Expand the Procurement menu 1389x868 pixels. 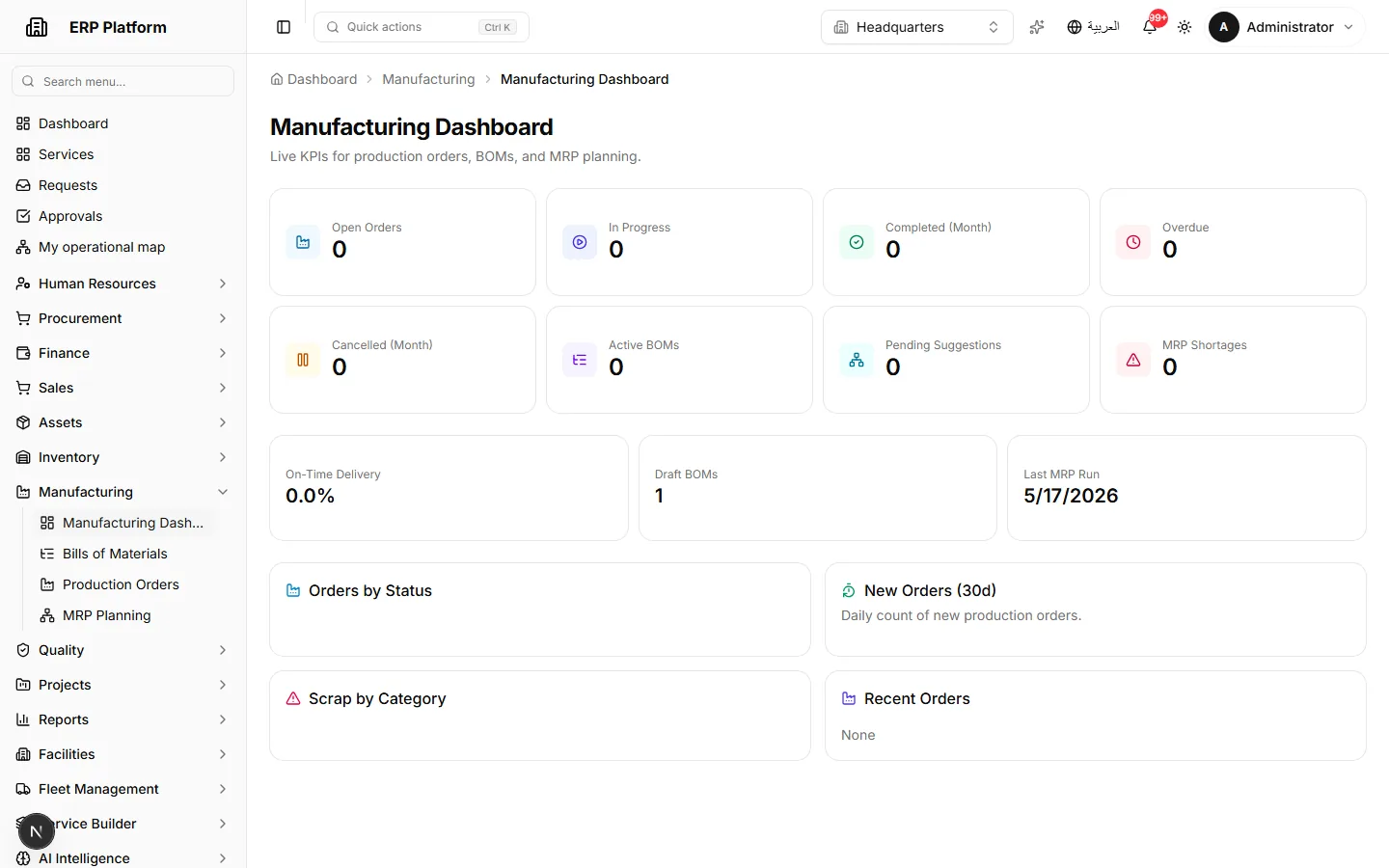point(123,318)
